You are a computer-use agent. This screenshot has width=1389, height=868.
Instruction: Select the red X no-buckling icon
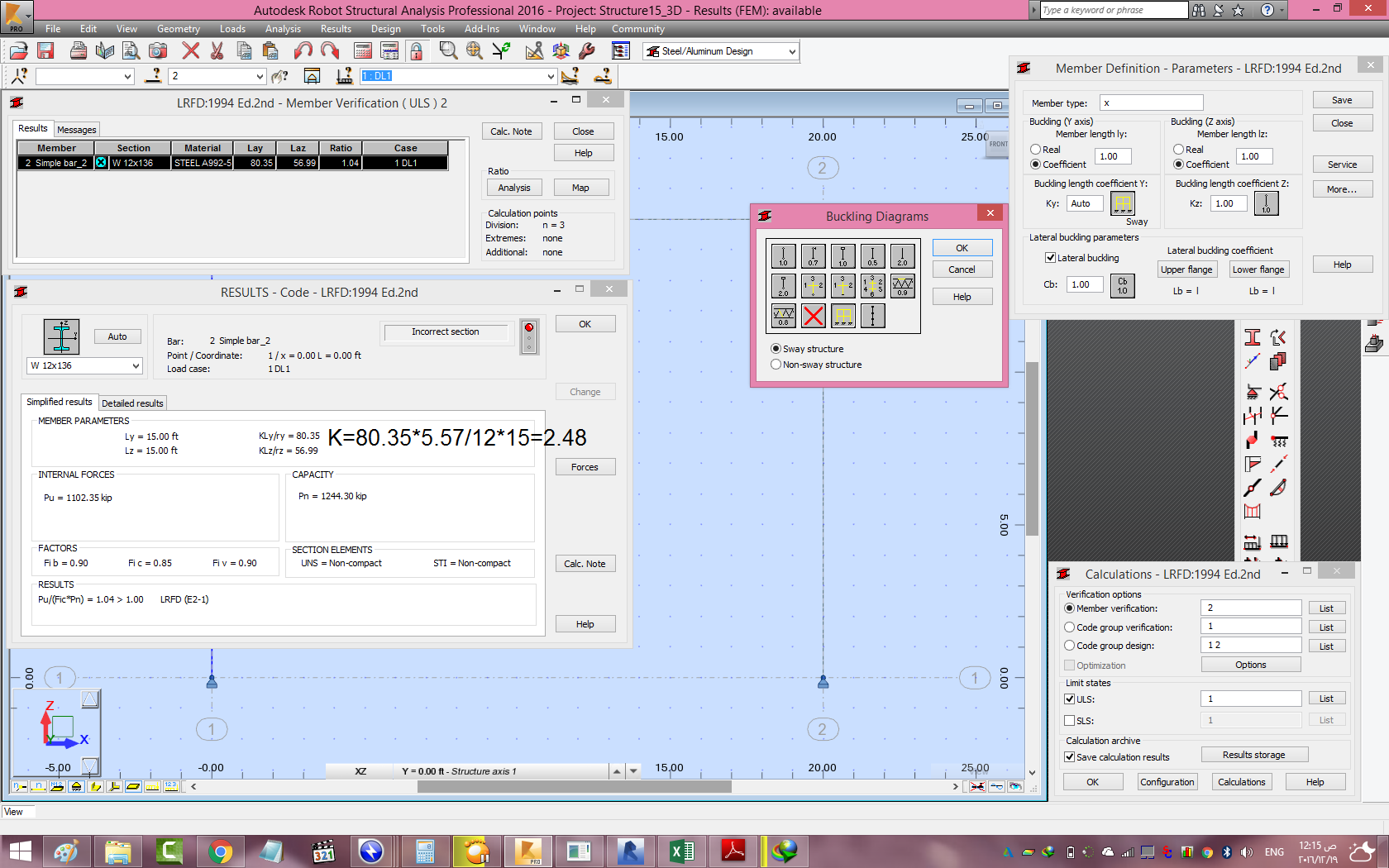pyautogui.click(x=814, y=316)
